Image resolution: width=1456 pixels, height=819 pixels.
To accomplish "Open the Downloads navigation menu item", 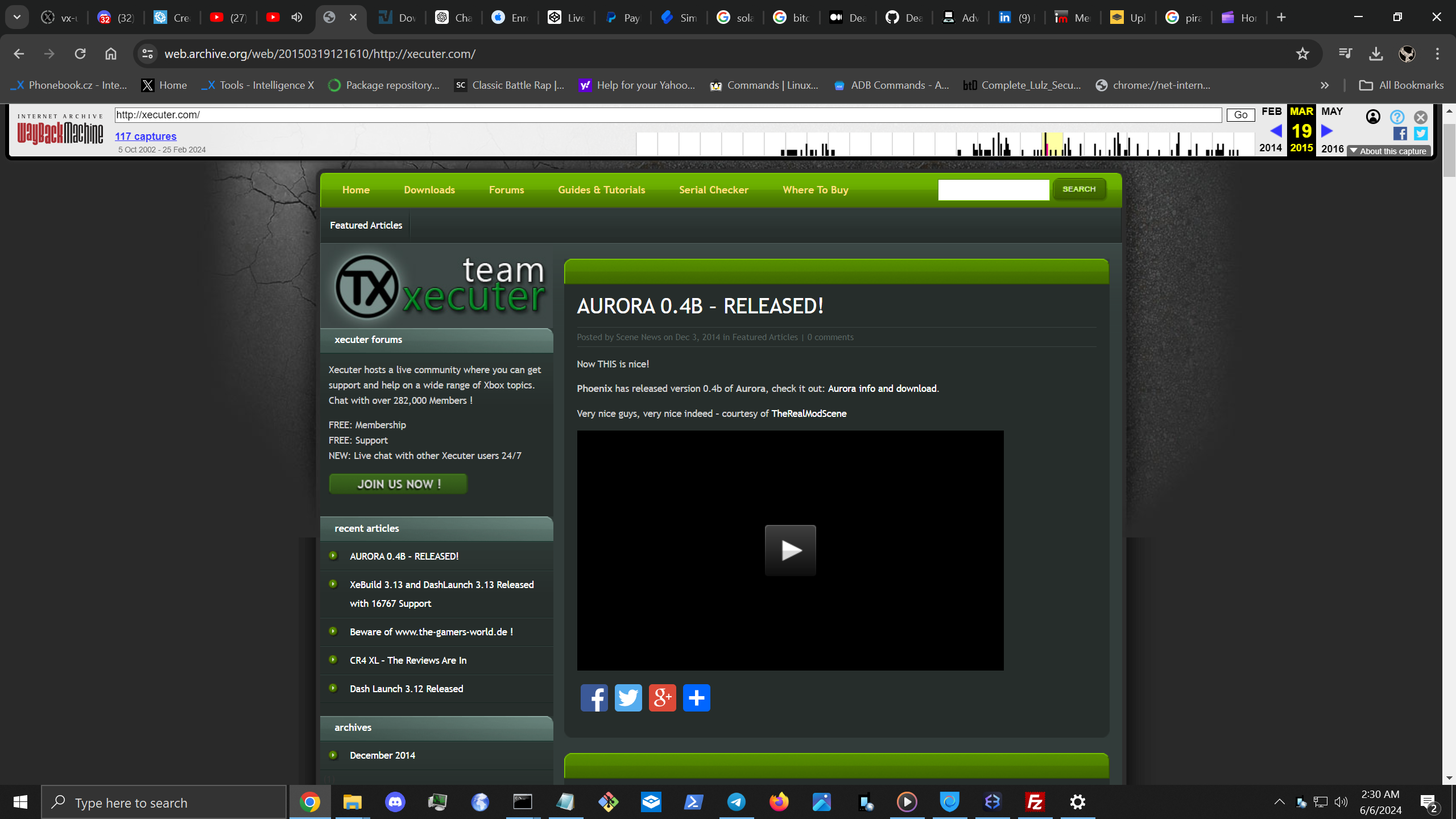I will click(429, 190).
